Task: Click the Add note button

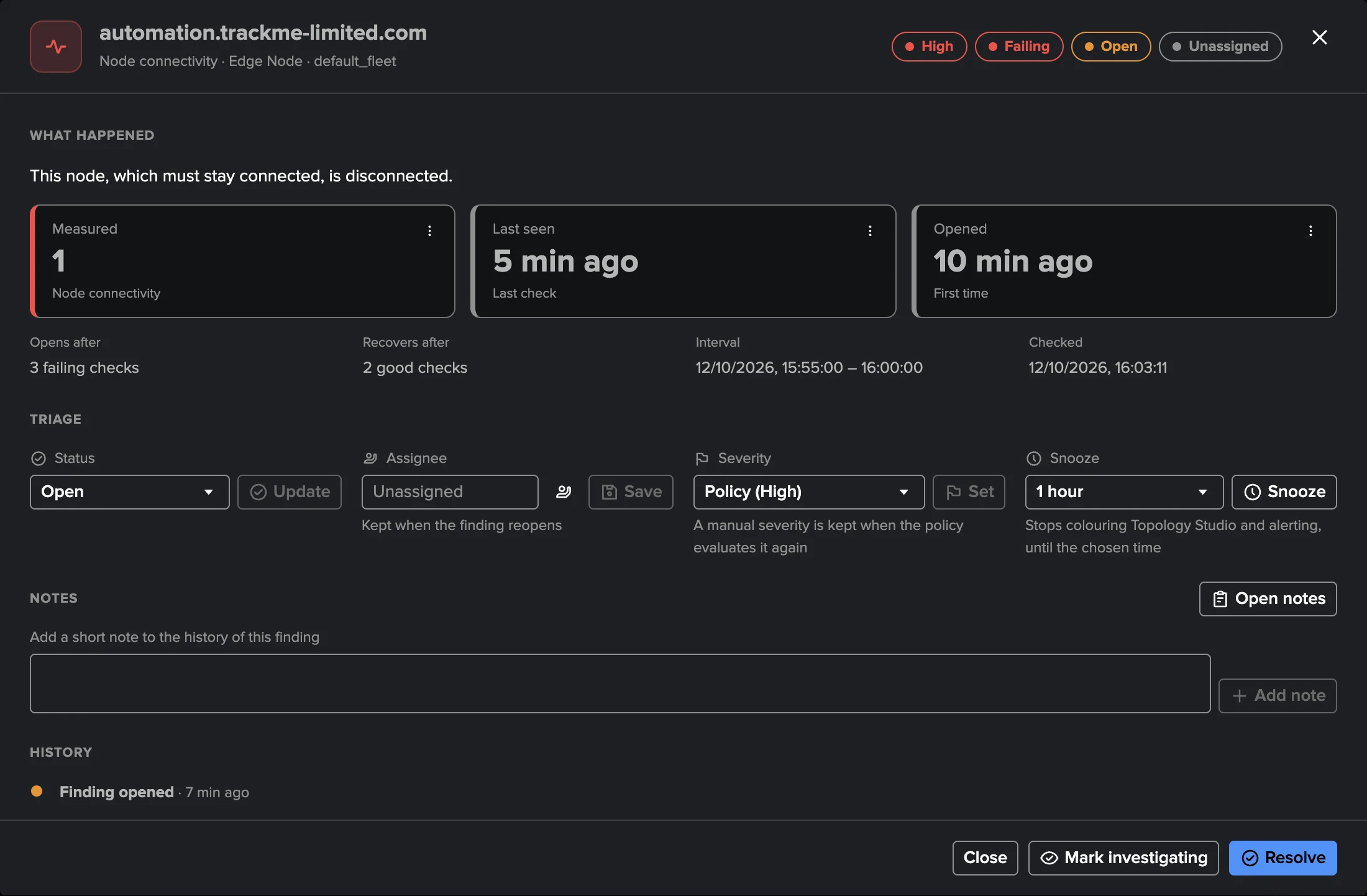Action: coord(1277,696)
